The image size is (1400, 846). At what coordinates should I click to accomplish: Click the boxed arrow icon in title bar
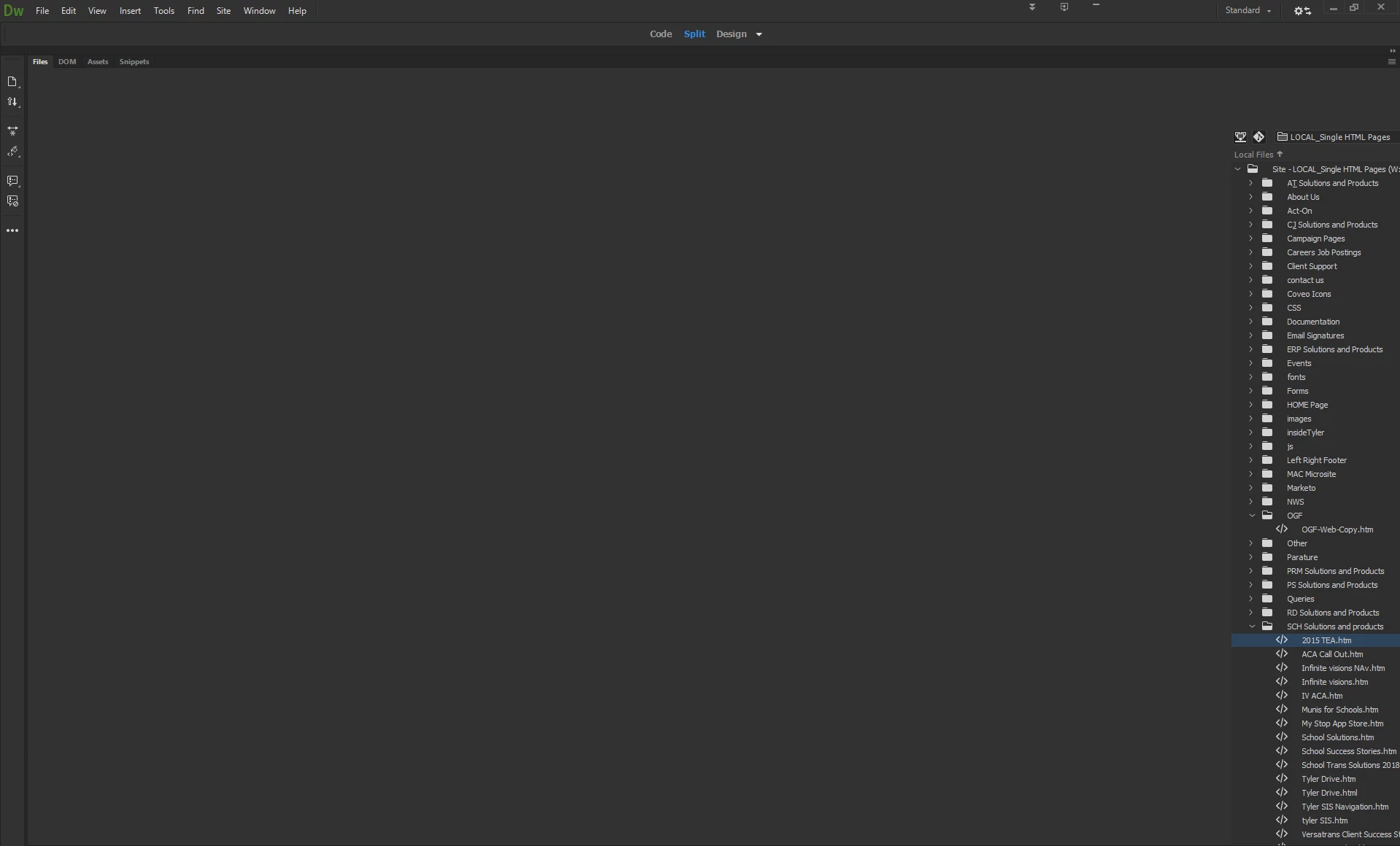(1064, 7)
